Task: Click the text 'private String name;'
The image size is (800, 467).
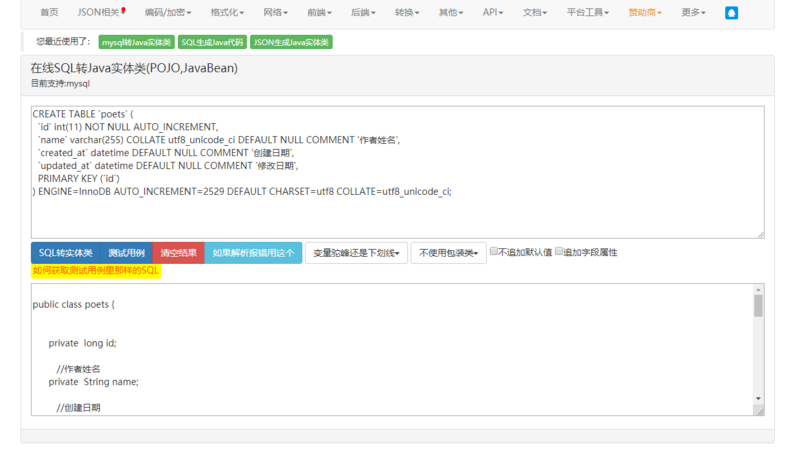Action: point(93,382)
